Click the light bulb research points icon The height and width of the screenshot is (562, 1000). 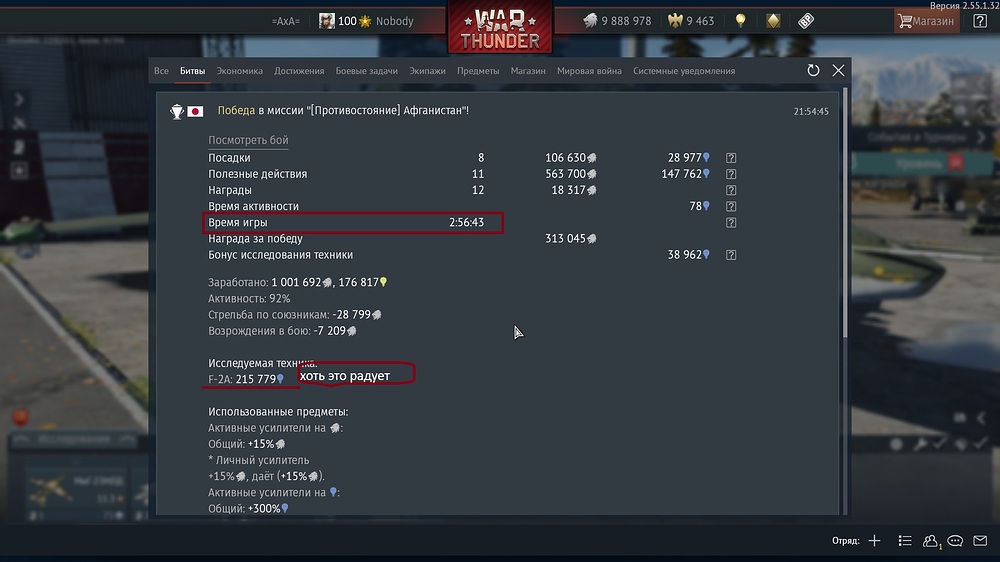(x=740, y=21)
